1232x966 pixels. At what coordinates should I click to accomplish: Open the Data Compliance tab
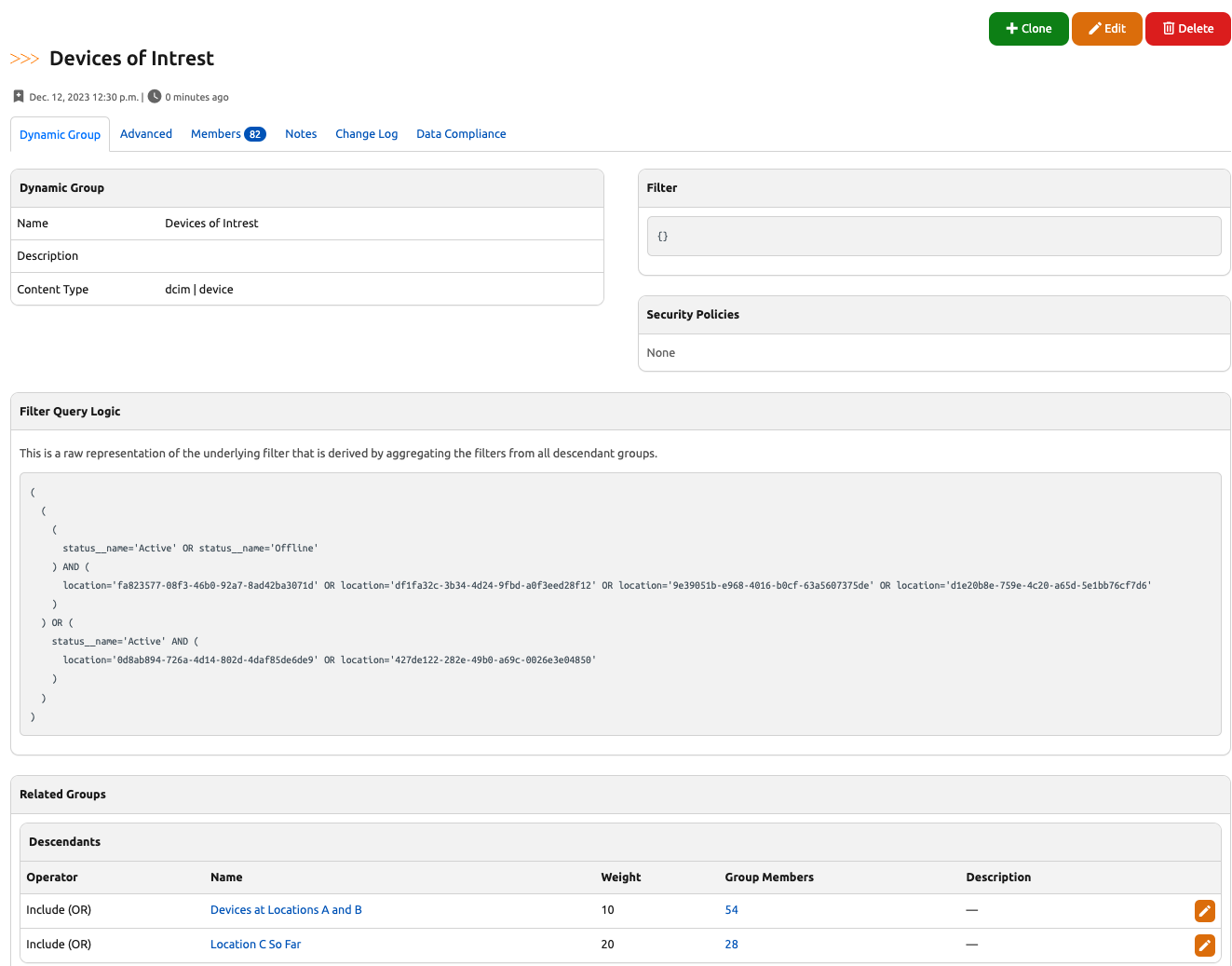(461, 134)
